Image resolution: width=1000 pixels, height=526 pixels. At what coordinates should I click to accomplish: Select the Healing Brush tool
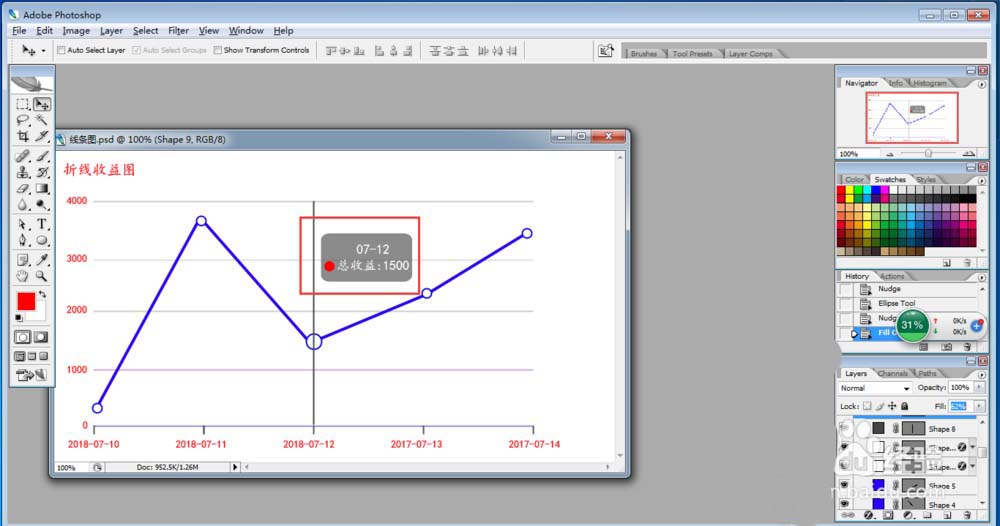(22, 156)
